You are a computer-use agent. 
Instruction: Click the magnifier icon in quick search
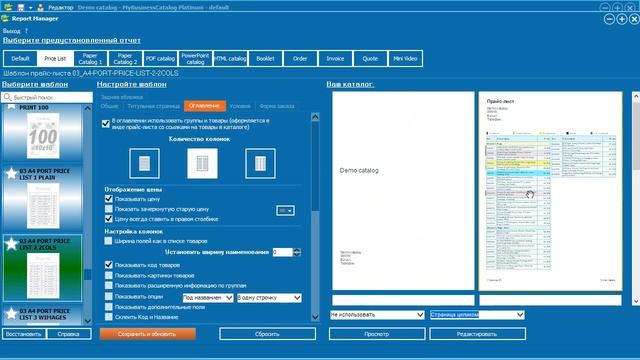7,97
